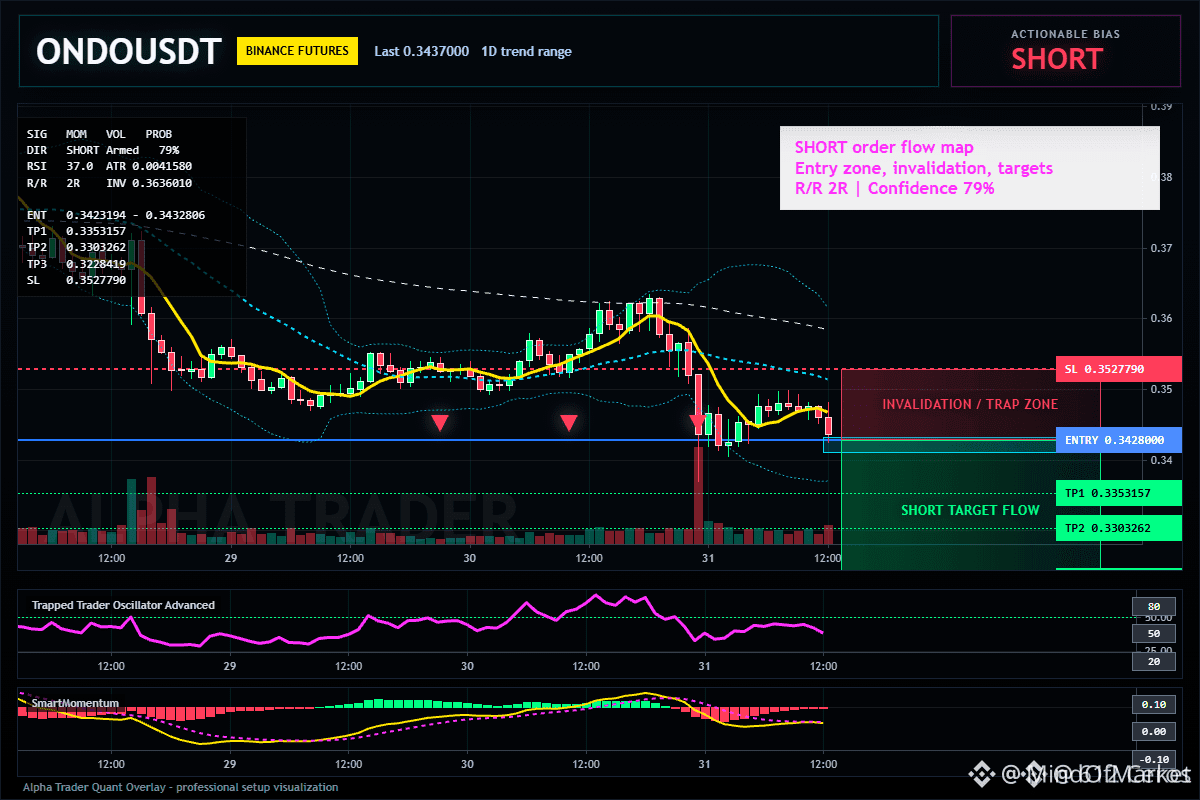Click the 20 level on the oscillator scale

[1152, 661]
